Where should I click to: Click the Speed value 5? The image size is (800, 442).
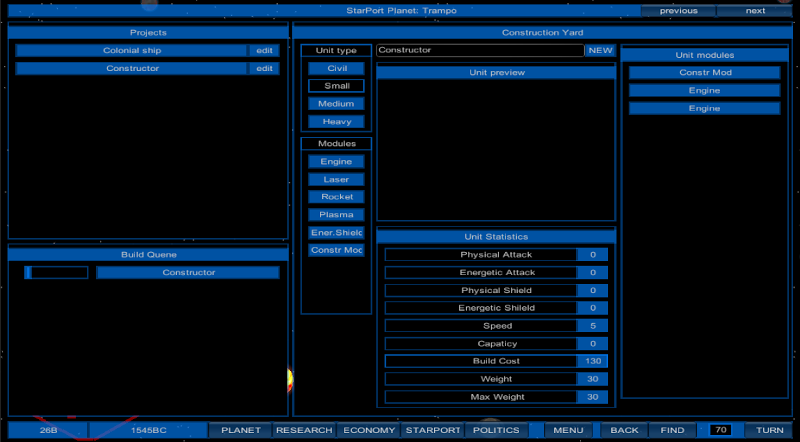point(592,326)
